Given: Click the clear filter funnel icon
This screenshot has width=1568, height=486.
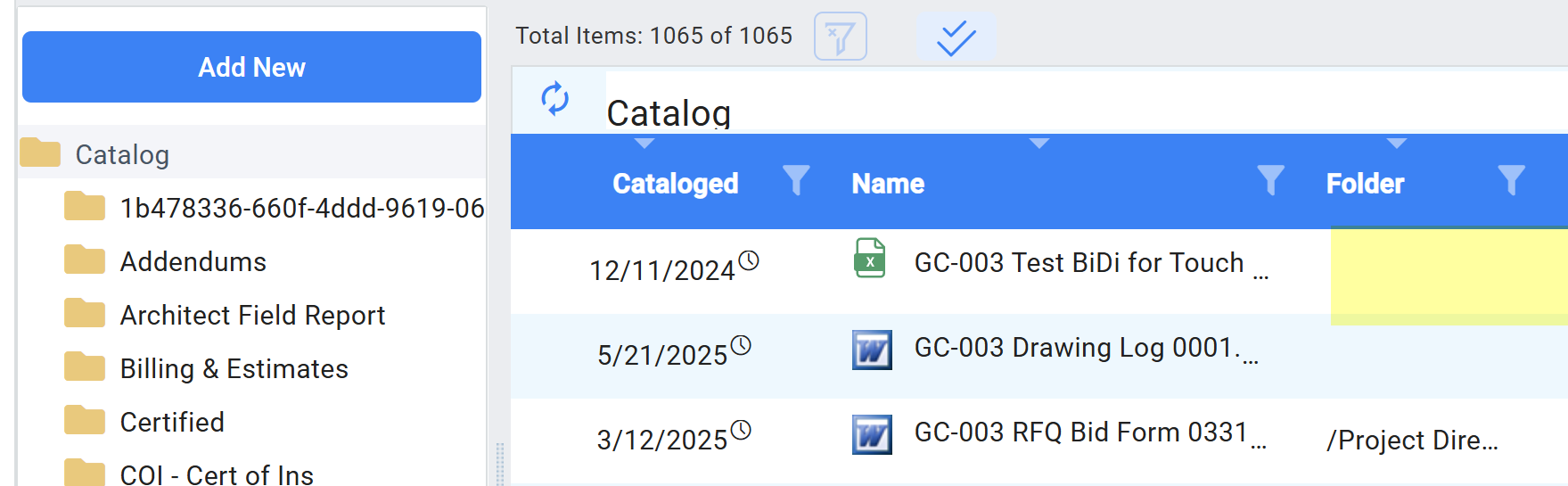Looking at the screenshot, I should click(840, 37).
